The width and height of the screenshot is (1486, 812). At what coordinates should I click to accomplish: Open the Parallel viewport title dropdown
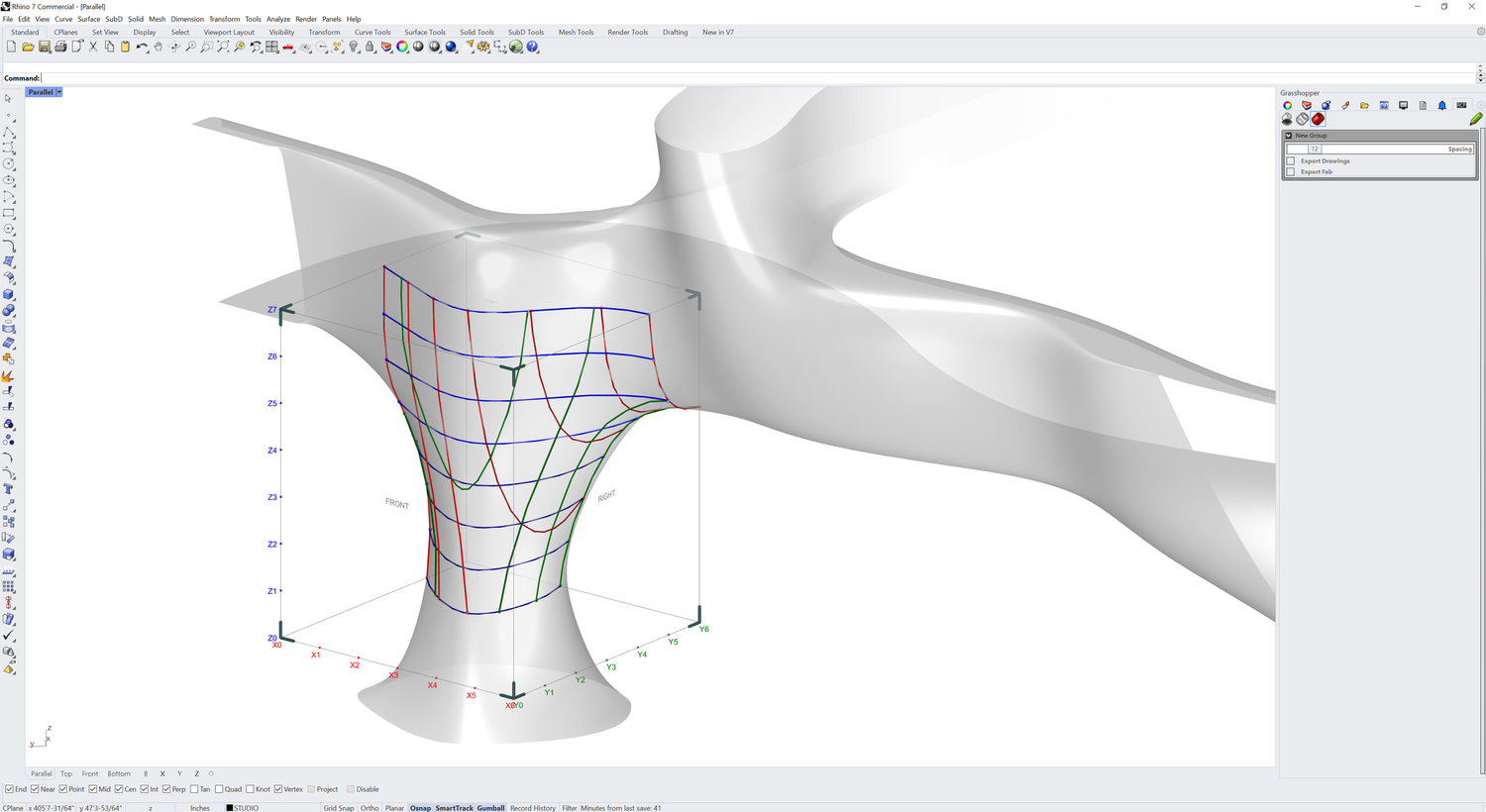pos(57,91)
